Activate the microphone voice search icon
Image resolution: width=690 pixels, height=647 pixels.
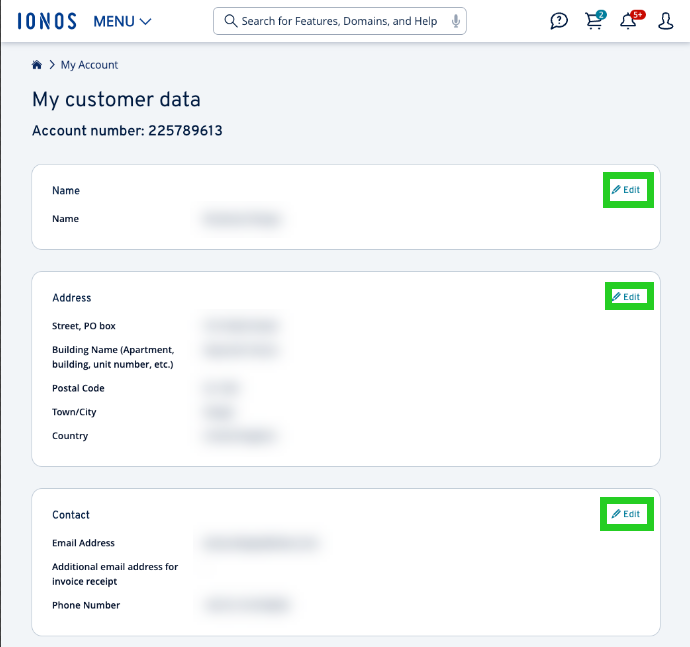456,21
